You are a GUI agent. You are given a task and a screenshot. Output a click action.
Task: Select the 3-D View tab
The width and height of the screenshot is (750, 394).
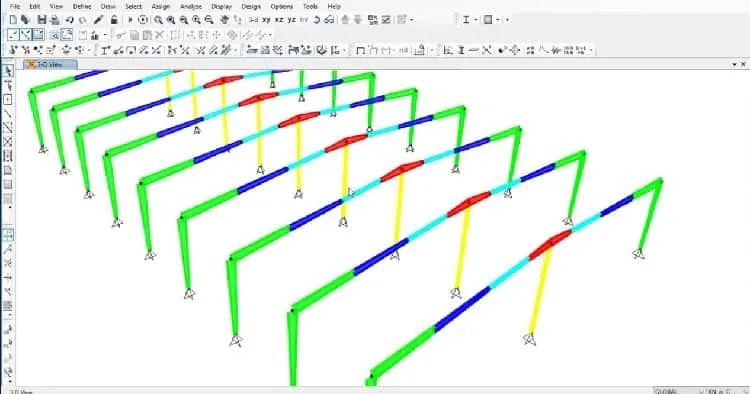50,64
